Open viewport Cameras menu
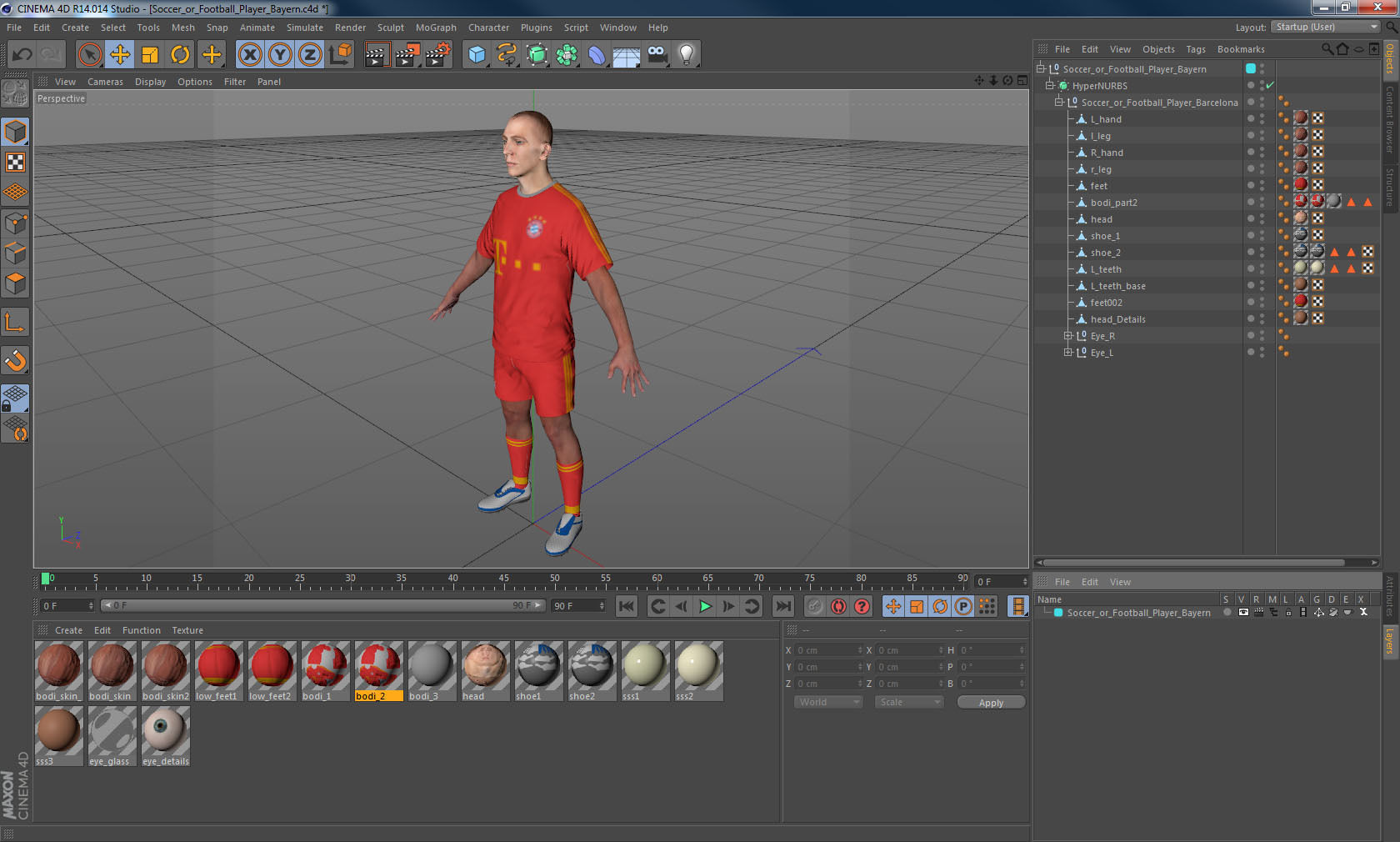 105,82
